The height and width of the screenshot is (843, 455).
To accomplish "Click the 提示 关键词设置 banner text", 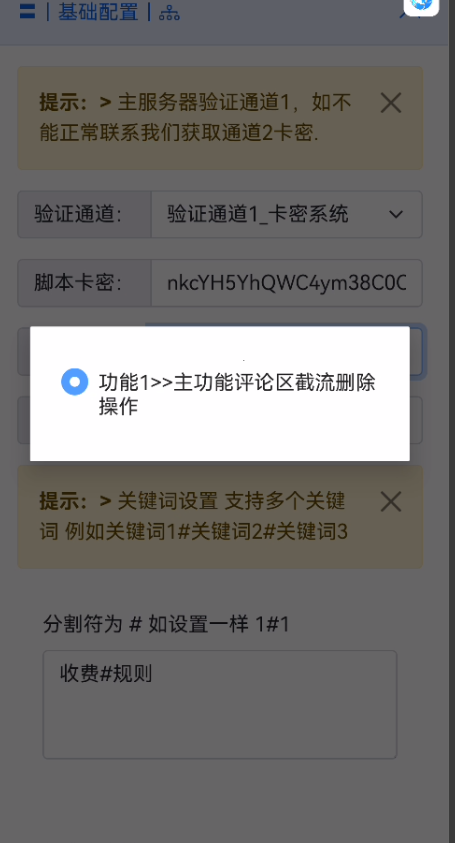I will (x=194, y=517).
